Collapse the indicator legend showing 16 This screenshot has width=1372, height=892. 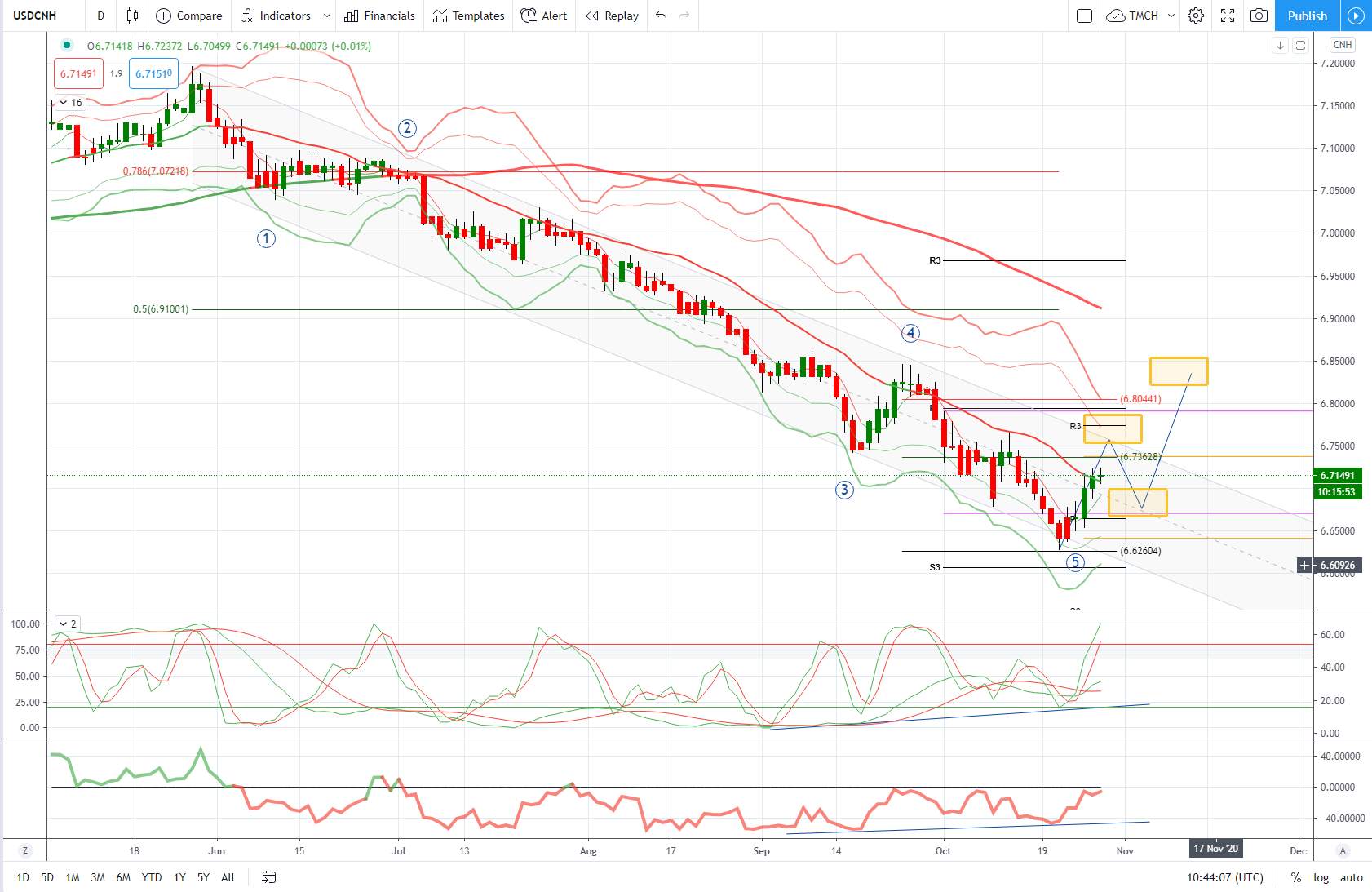[x=69, y=103]
